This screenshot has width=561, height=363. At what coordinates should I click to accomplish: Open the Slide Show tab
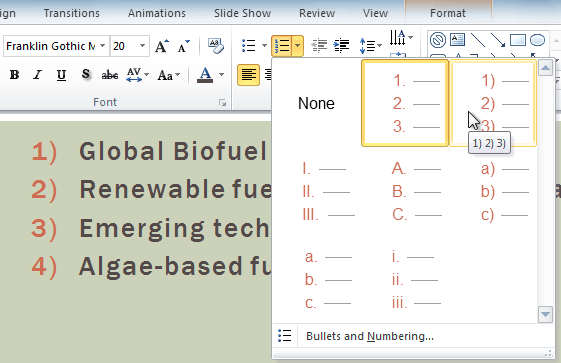(242, 13)
